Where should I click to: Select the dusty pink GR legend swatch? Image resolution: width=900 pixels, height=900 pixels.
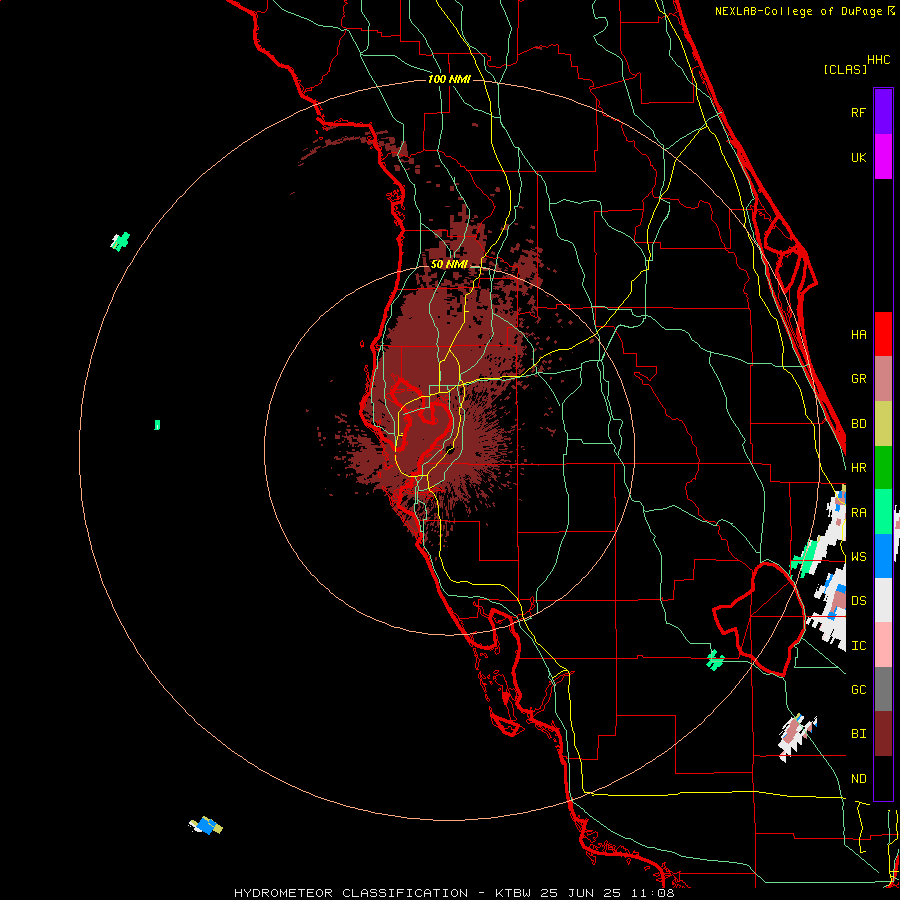(883, 379)
